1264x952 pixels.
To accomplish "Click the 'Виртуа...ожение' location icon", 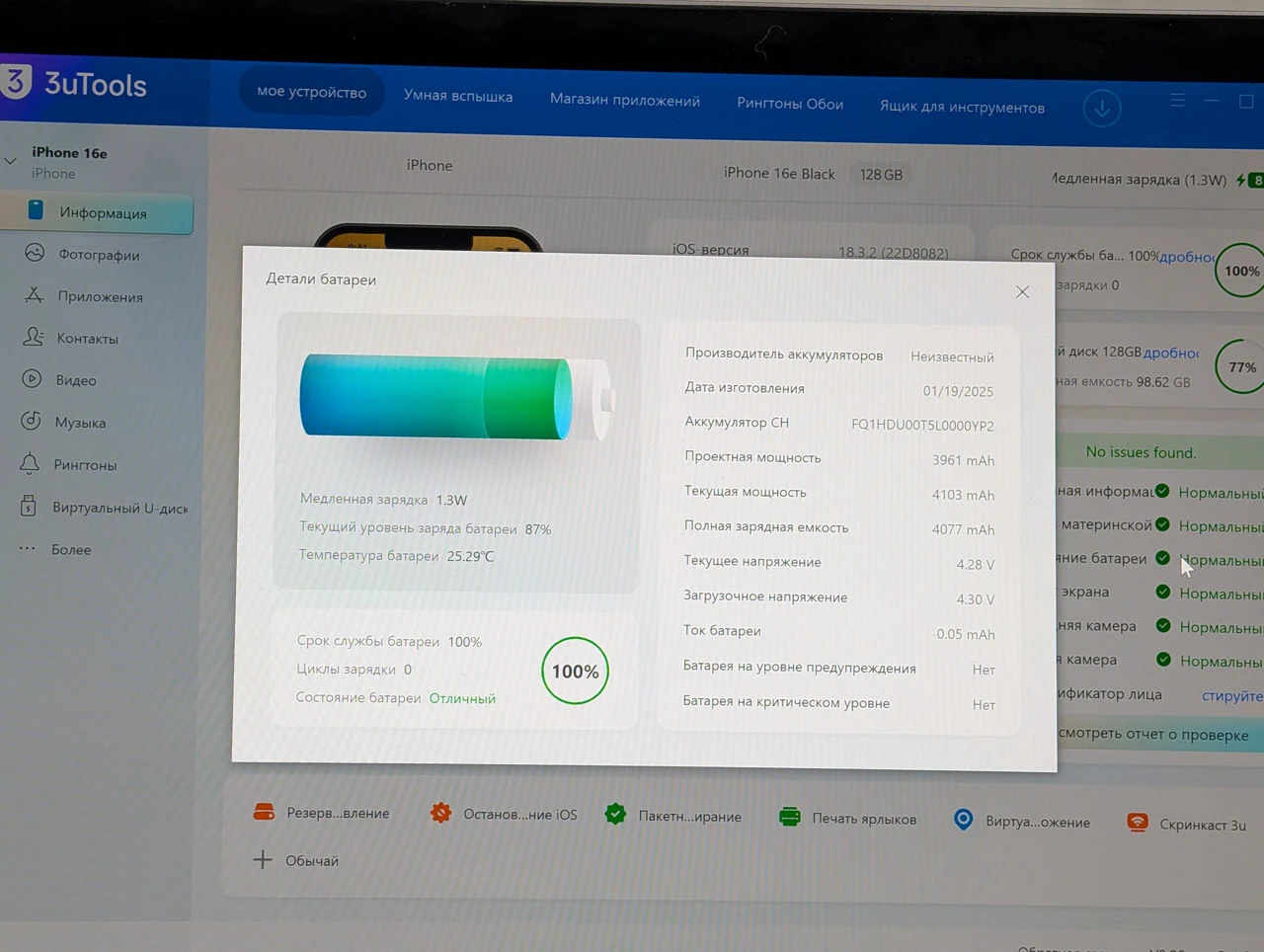I will [963, 820].
